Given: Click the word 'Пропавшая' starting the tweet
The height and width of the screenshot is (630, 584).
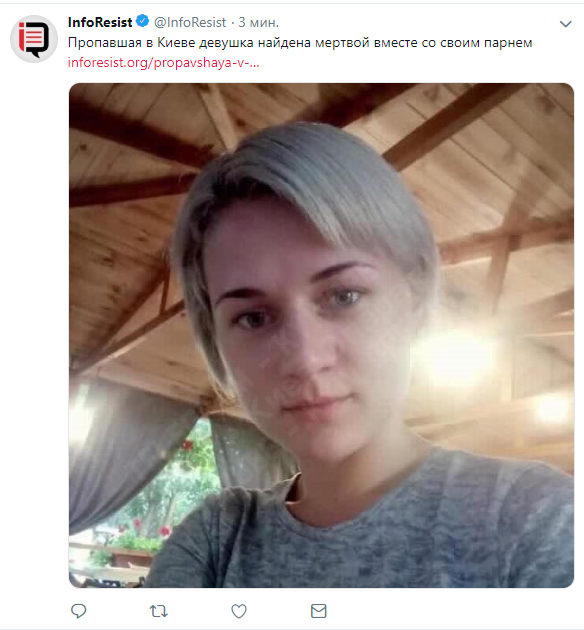Looking at the screenshot, I should pos(104,43).
